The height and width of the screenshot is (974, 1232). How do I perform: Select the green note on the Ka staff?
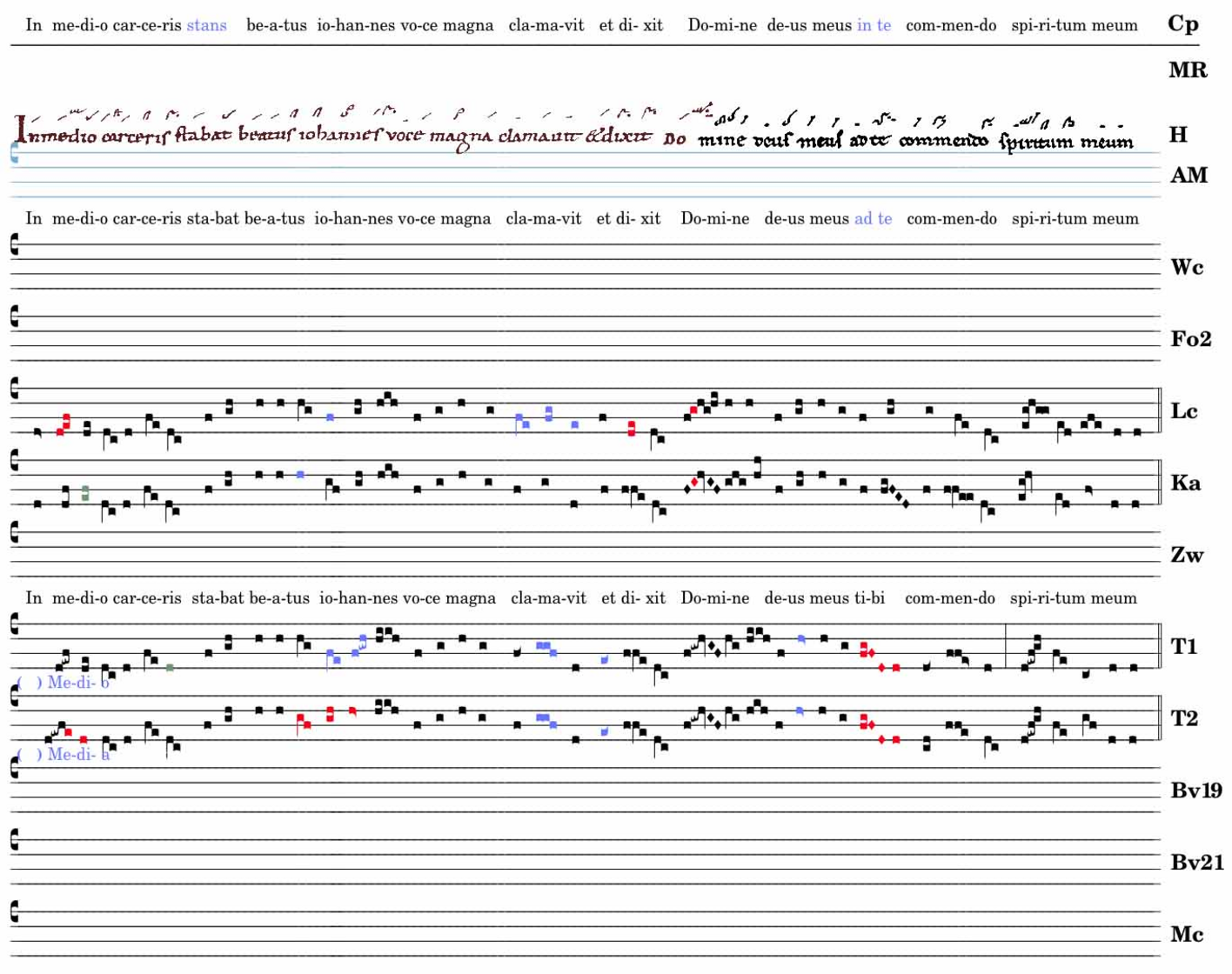click(x=85, y=493)
